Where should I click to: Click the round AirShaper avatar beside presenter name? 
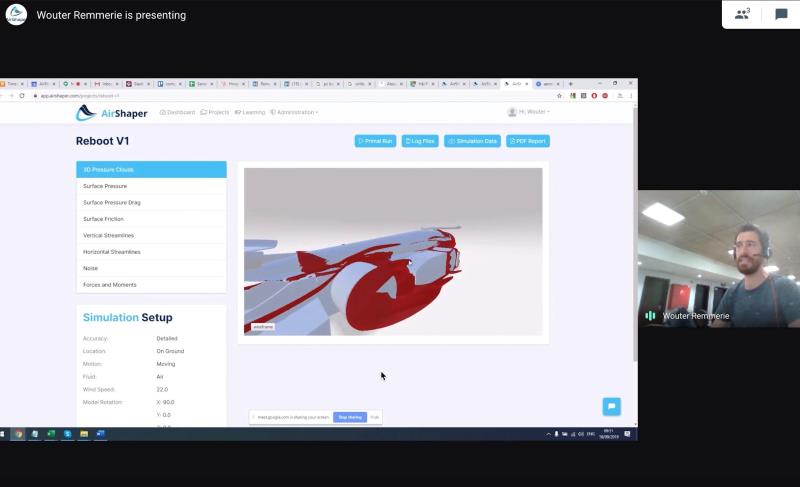tap(16, 14)
